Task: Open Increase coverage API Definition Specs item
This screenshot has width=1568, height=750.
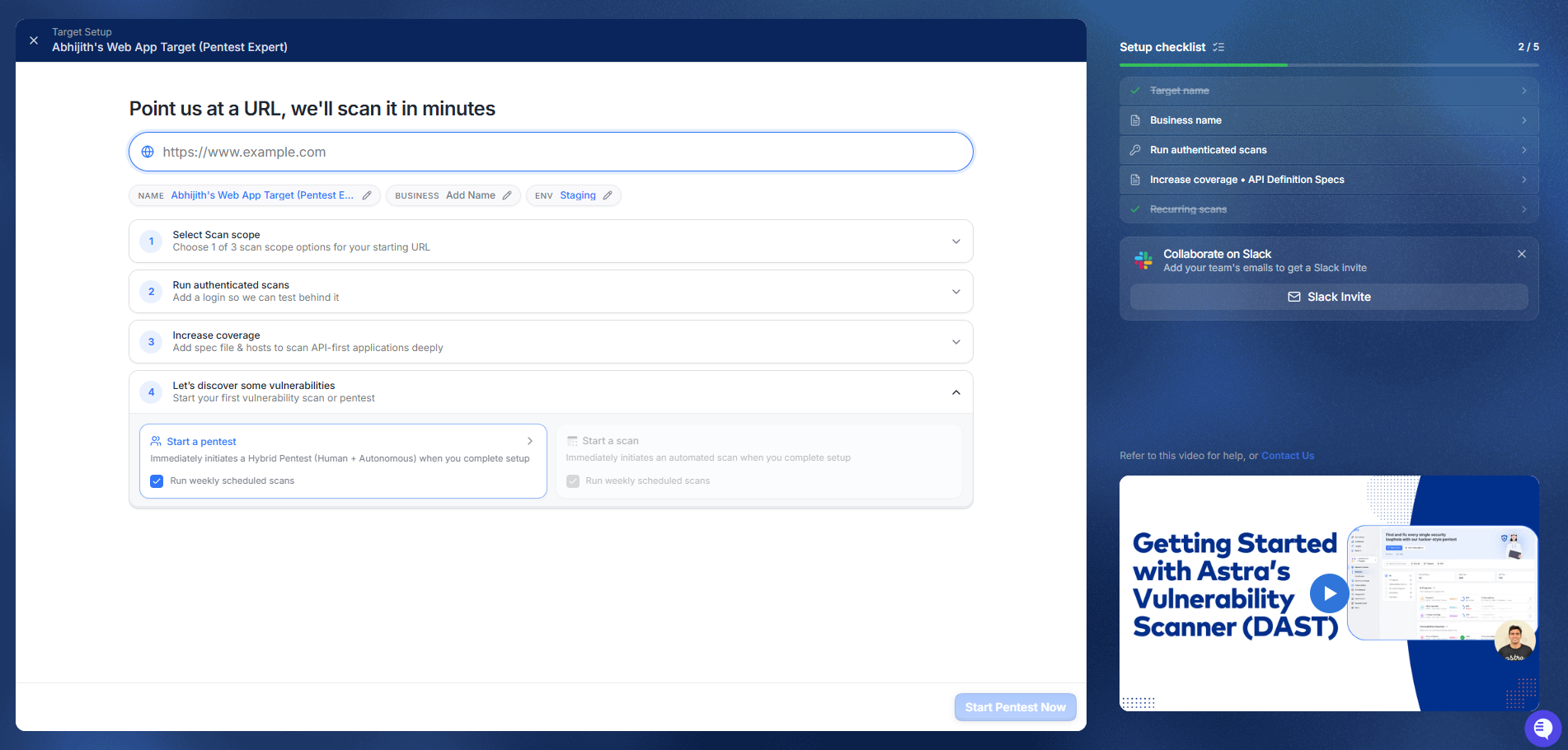Action: pos(1329,180)
